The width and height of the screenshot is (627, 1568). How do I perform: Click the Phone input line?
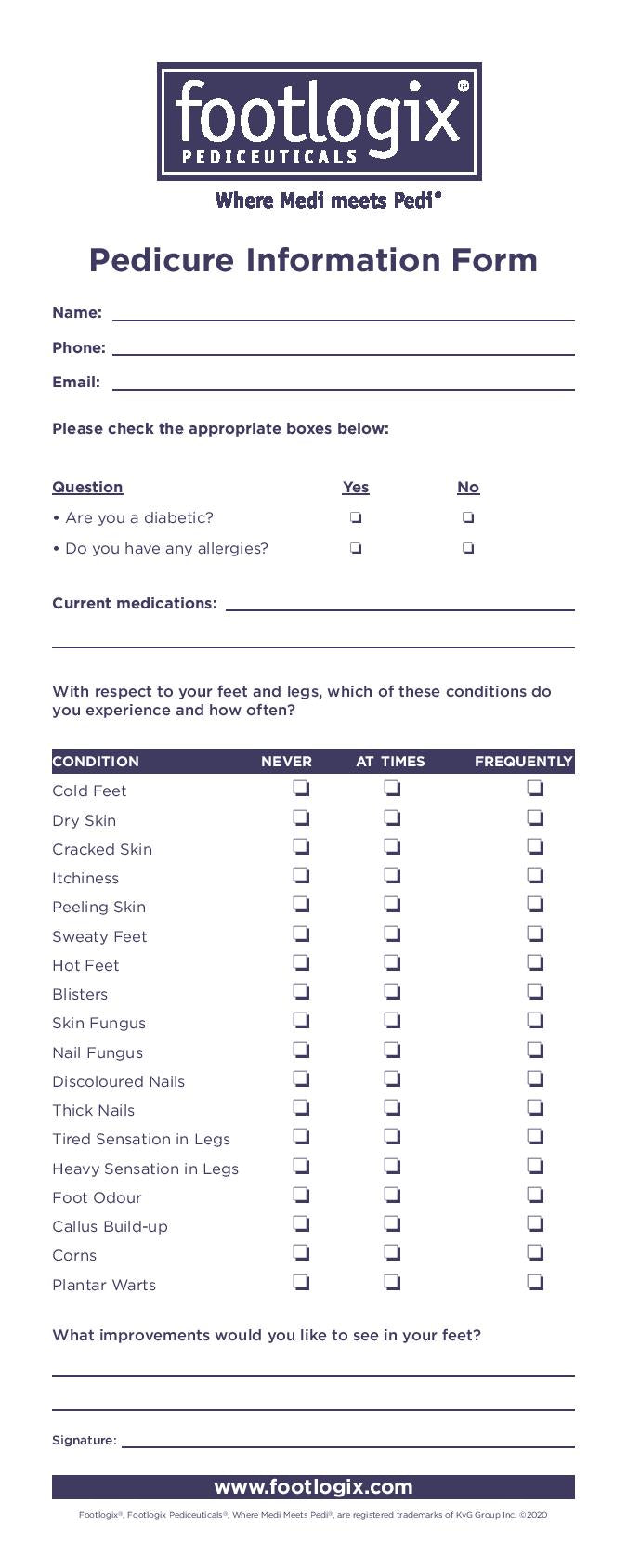(x=343, y=347)
